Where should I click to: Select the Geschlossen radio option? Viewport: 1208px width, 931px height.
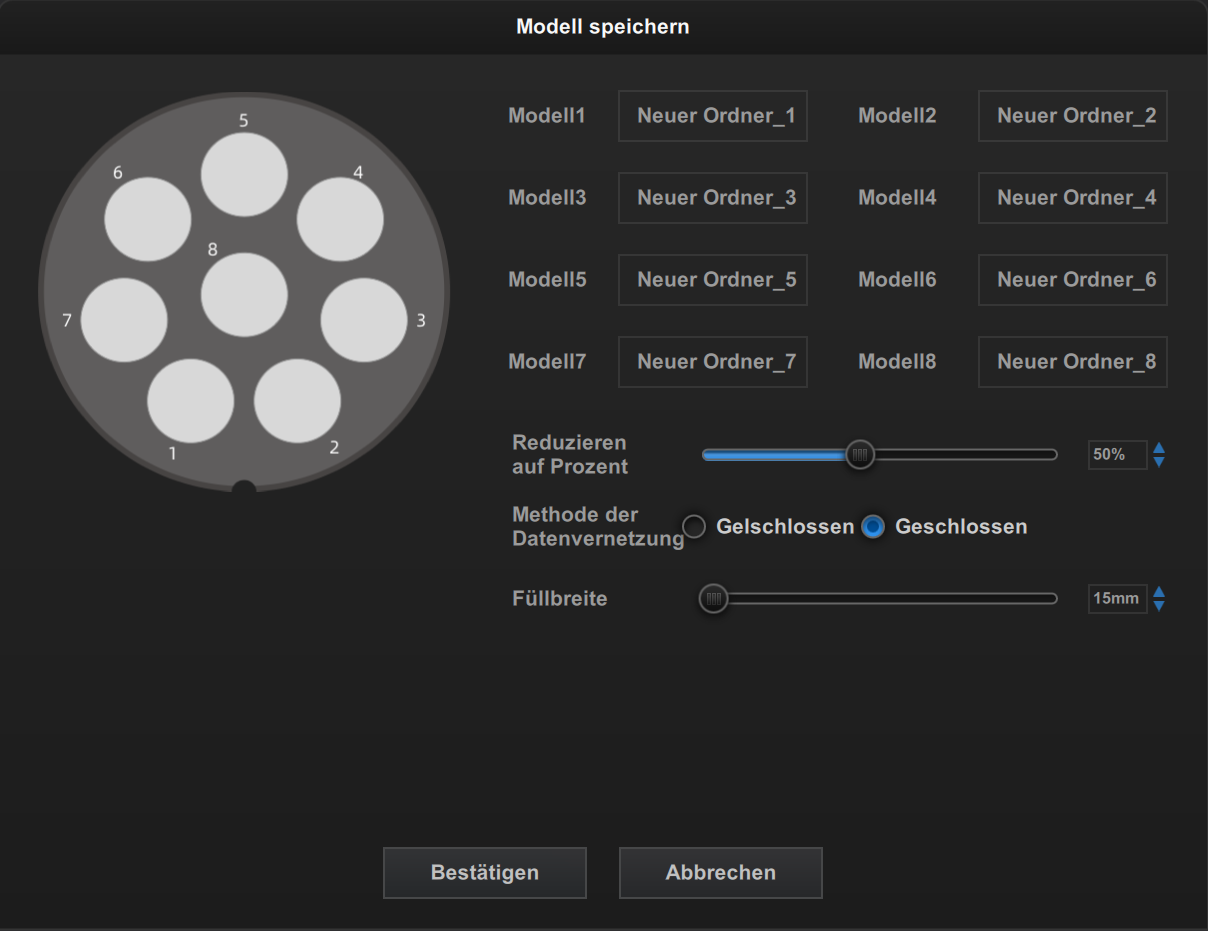tap(873, 526)
